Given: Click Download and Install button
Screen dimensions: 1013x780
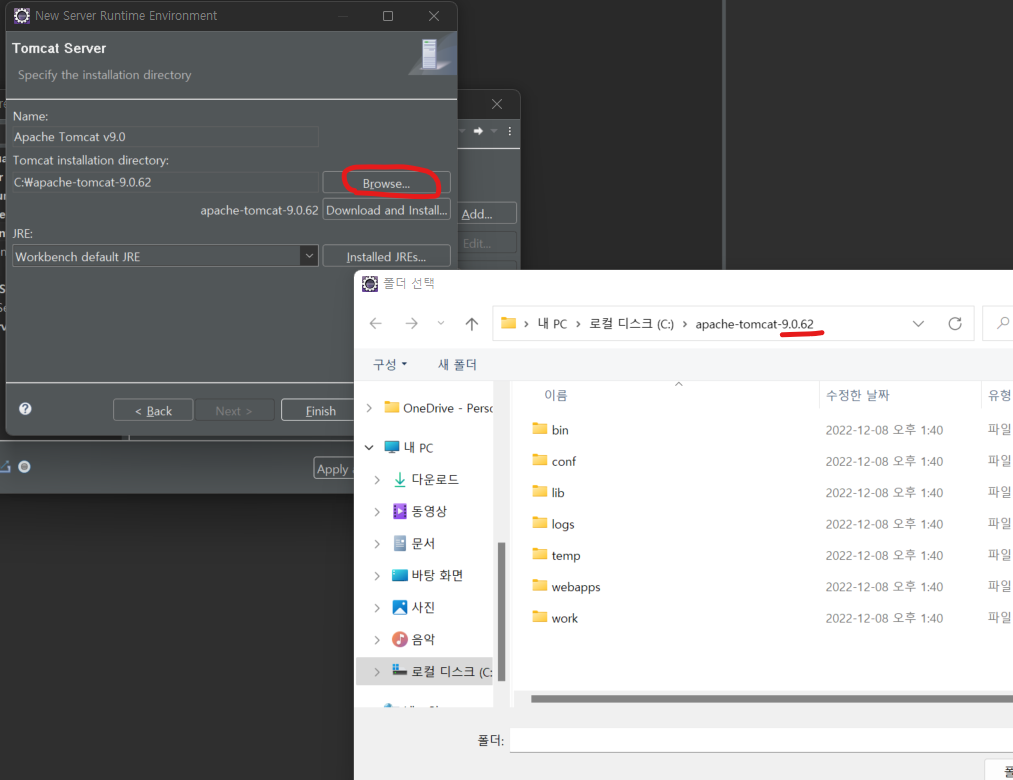Looking at the screenshot, I should [386, 210].
